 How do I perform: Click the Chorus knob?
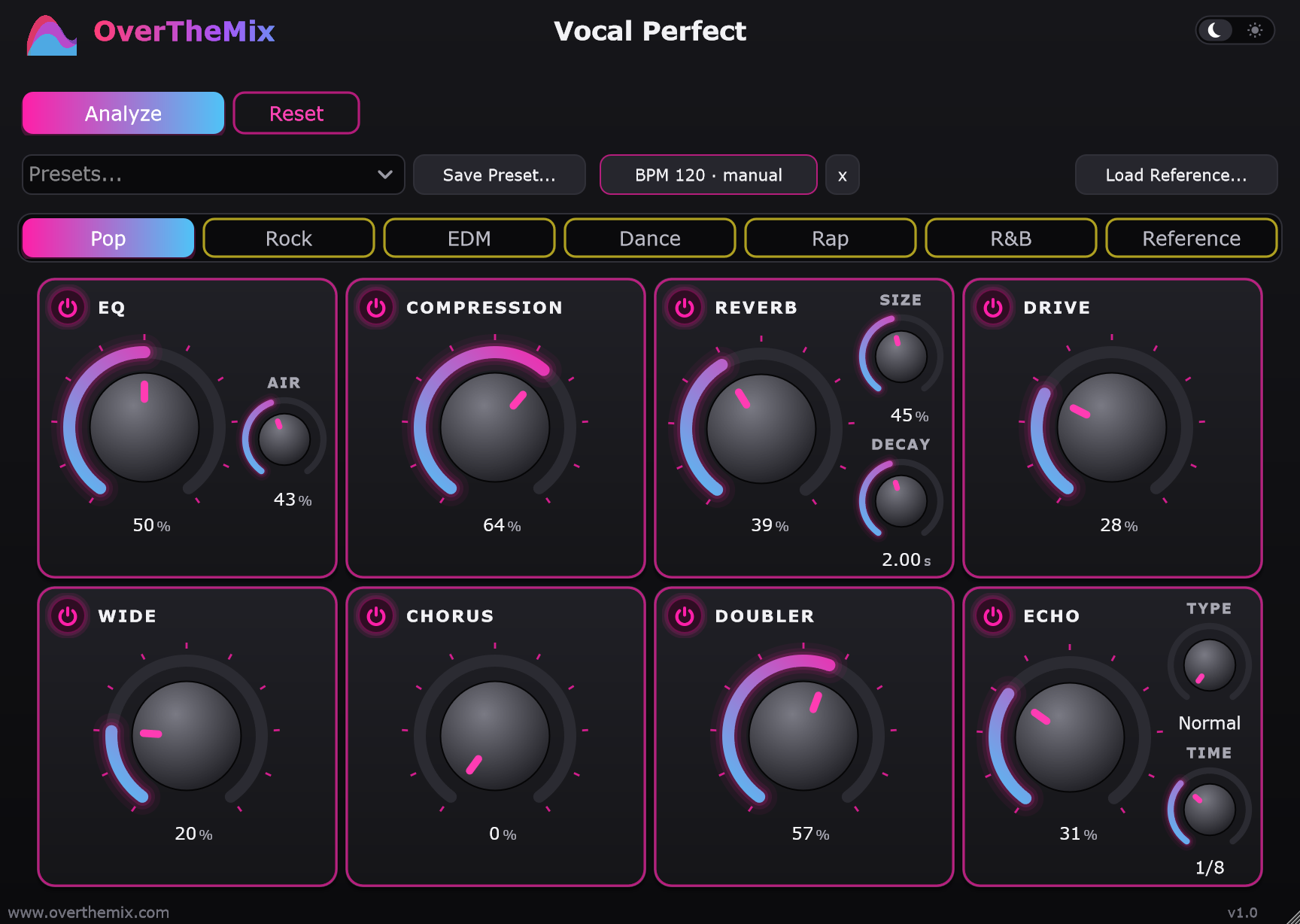(495, 736)
